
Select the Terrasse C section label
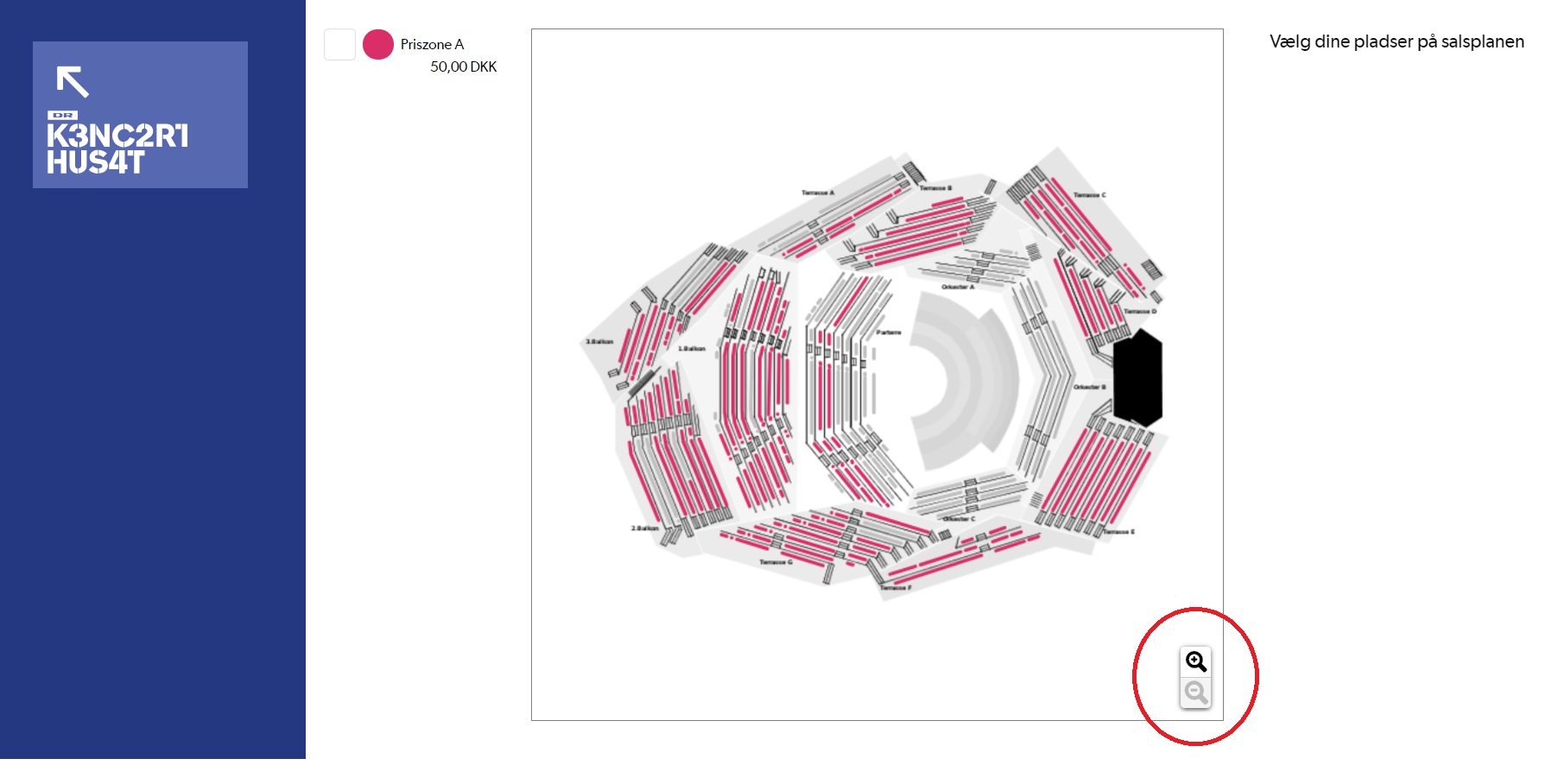point(1089,195)
